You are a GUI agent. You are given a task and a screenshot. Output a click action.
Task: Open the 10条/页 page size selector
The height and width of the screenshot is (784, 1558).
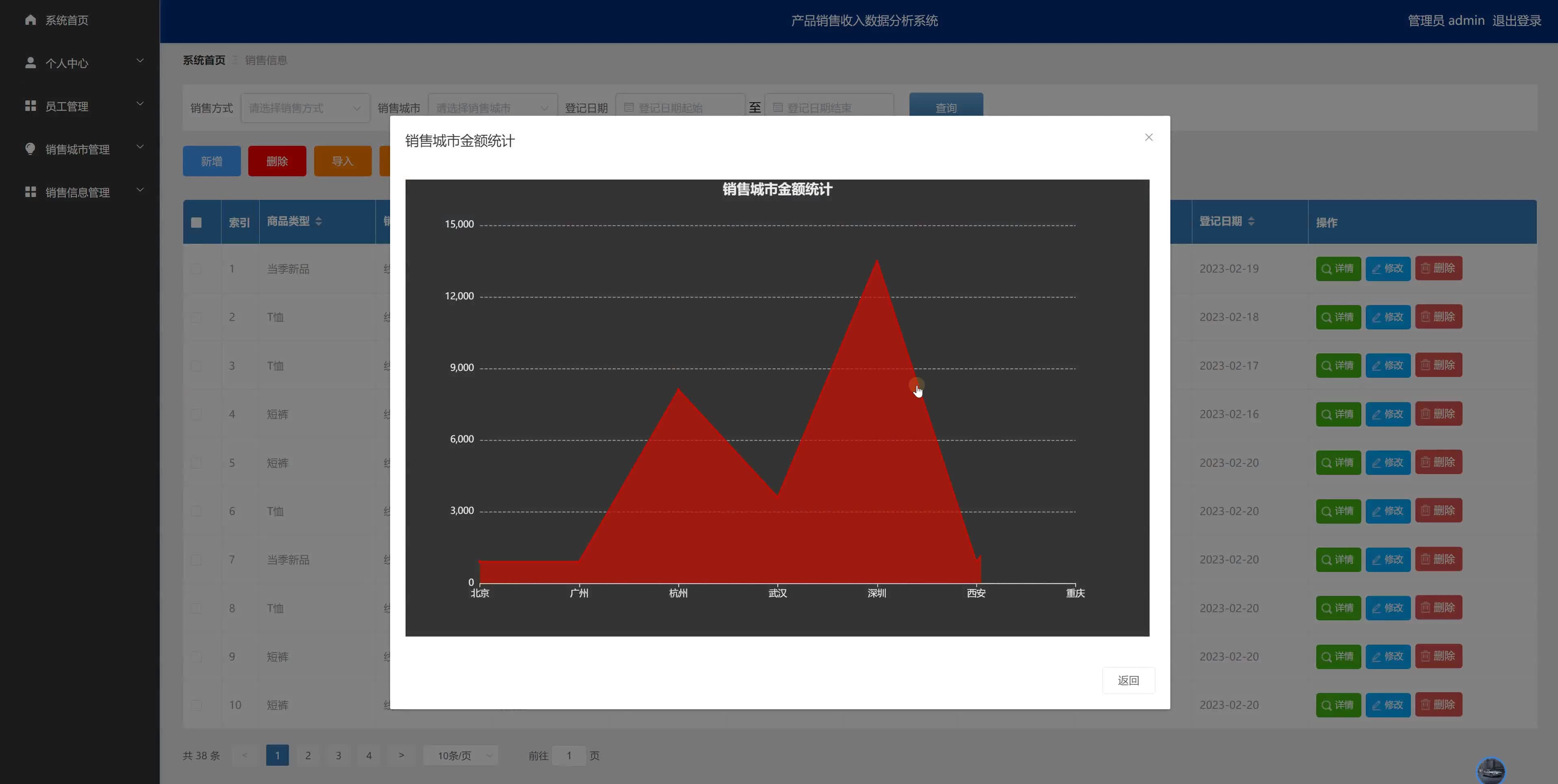point(460,756)
